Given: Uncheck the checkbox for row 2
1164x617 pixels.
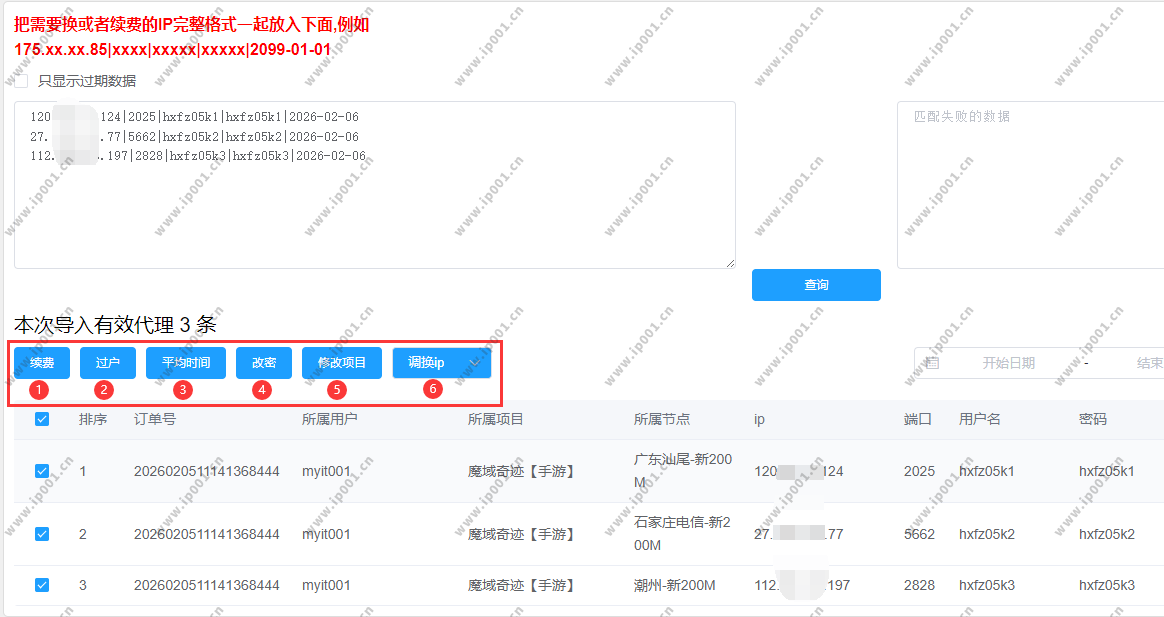Looking at the screenshot, I should (42, 534).
